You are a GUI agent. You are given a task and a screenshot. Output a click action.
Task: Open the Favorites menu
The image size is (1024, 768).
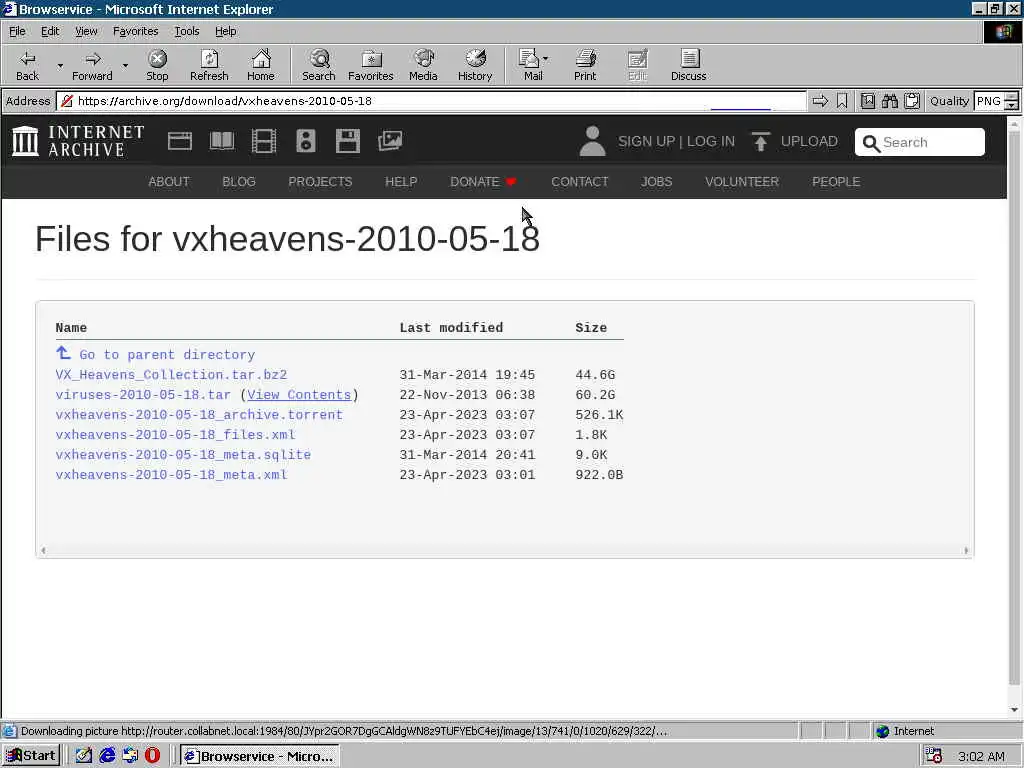(x=135, y=31)
